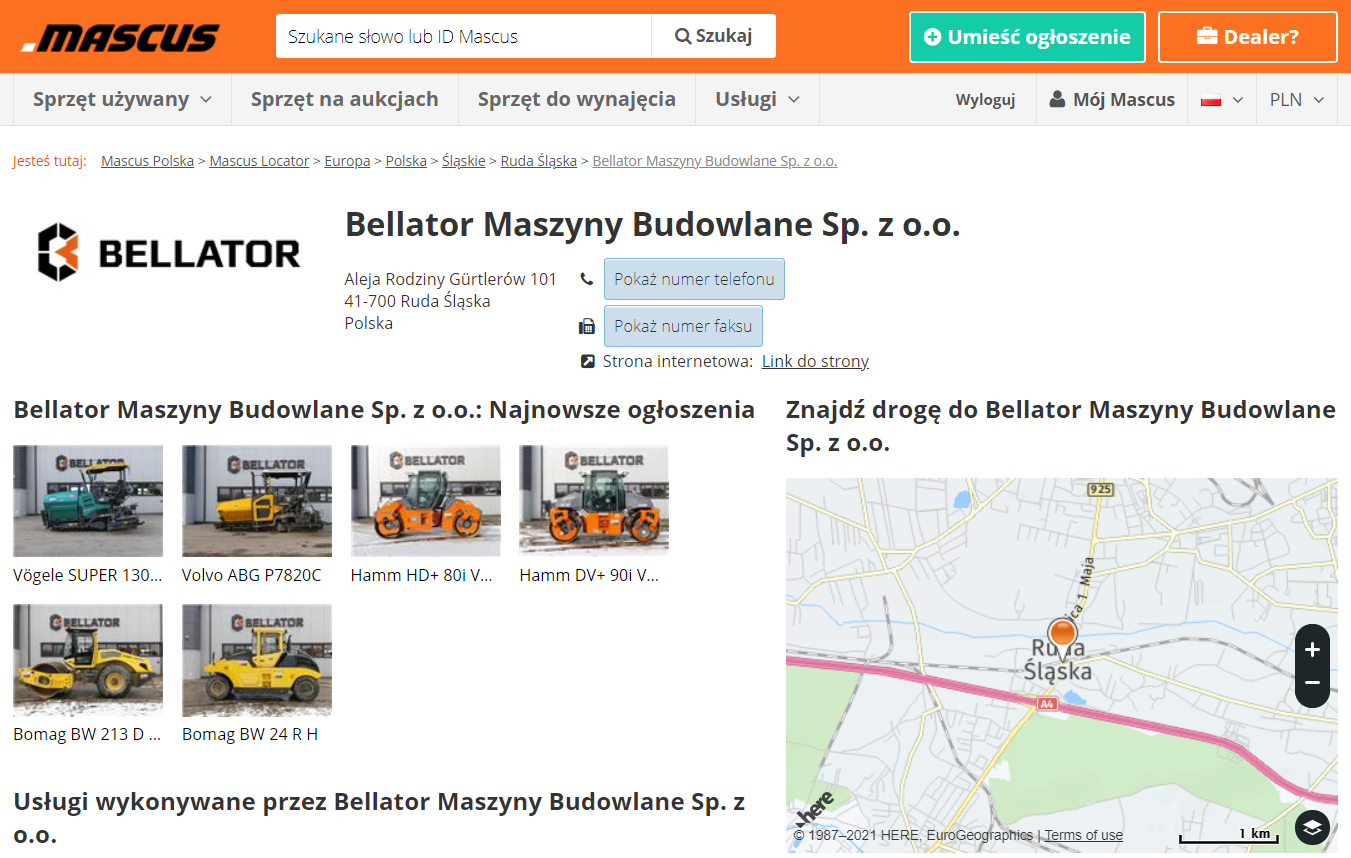
Task: Open the Vögele SUPER 130 thumbnail
Action: tap(88, 501)
